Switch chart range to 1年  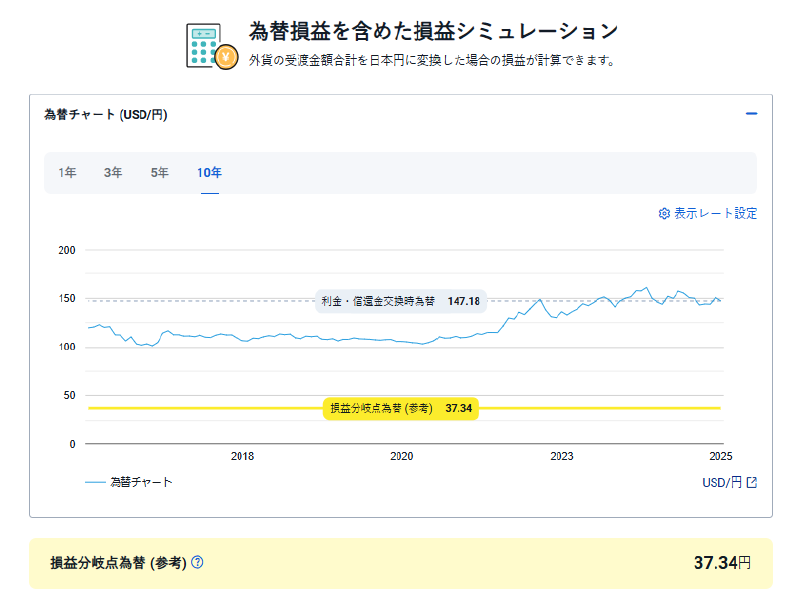pos(67,173)
